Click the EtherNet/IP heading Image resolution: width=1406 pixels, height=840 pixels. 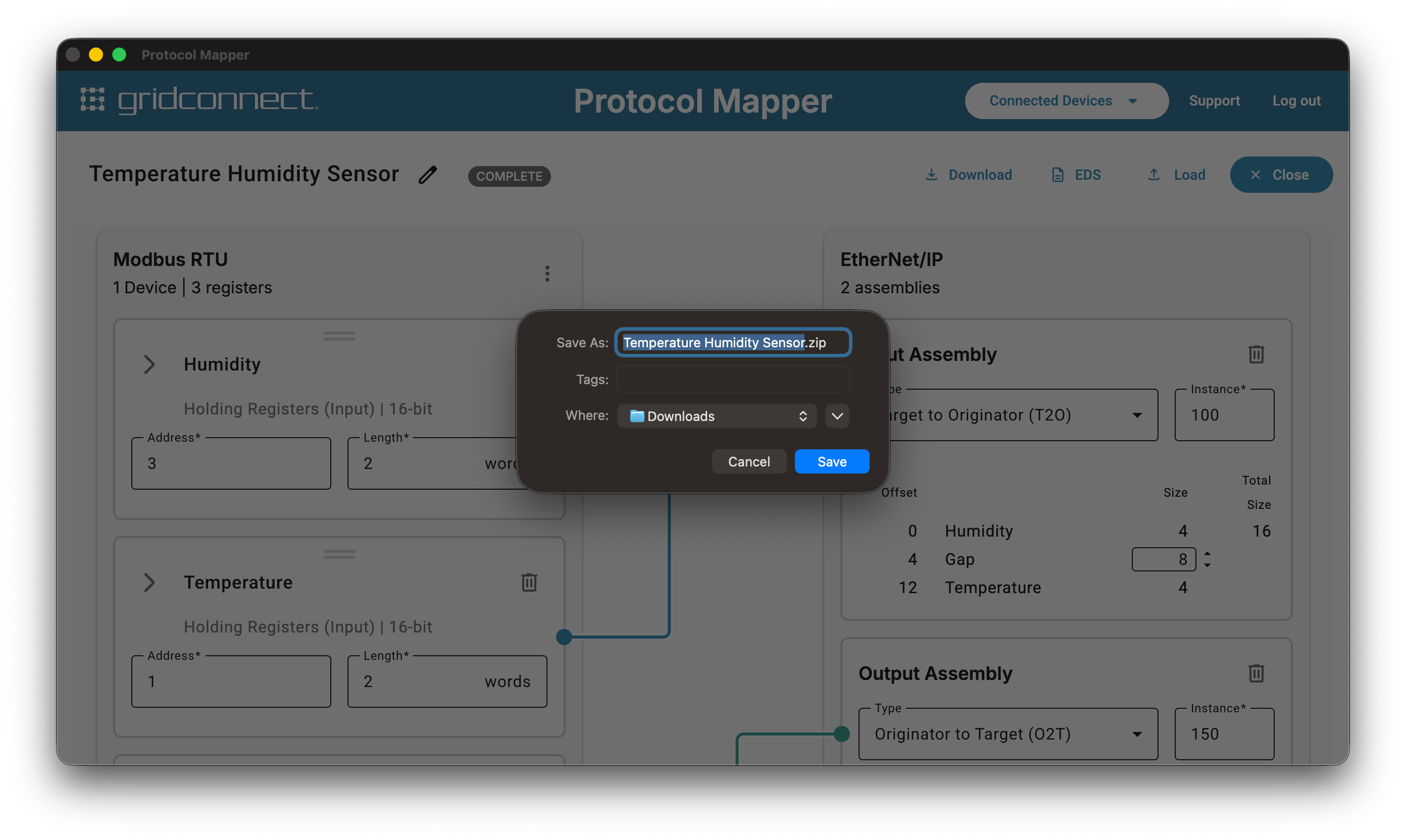(891, 259)
